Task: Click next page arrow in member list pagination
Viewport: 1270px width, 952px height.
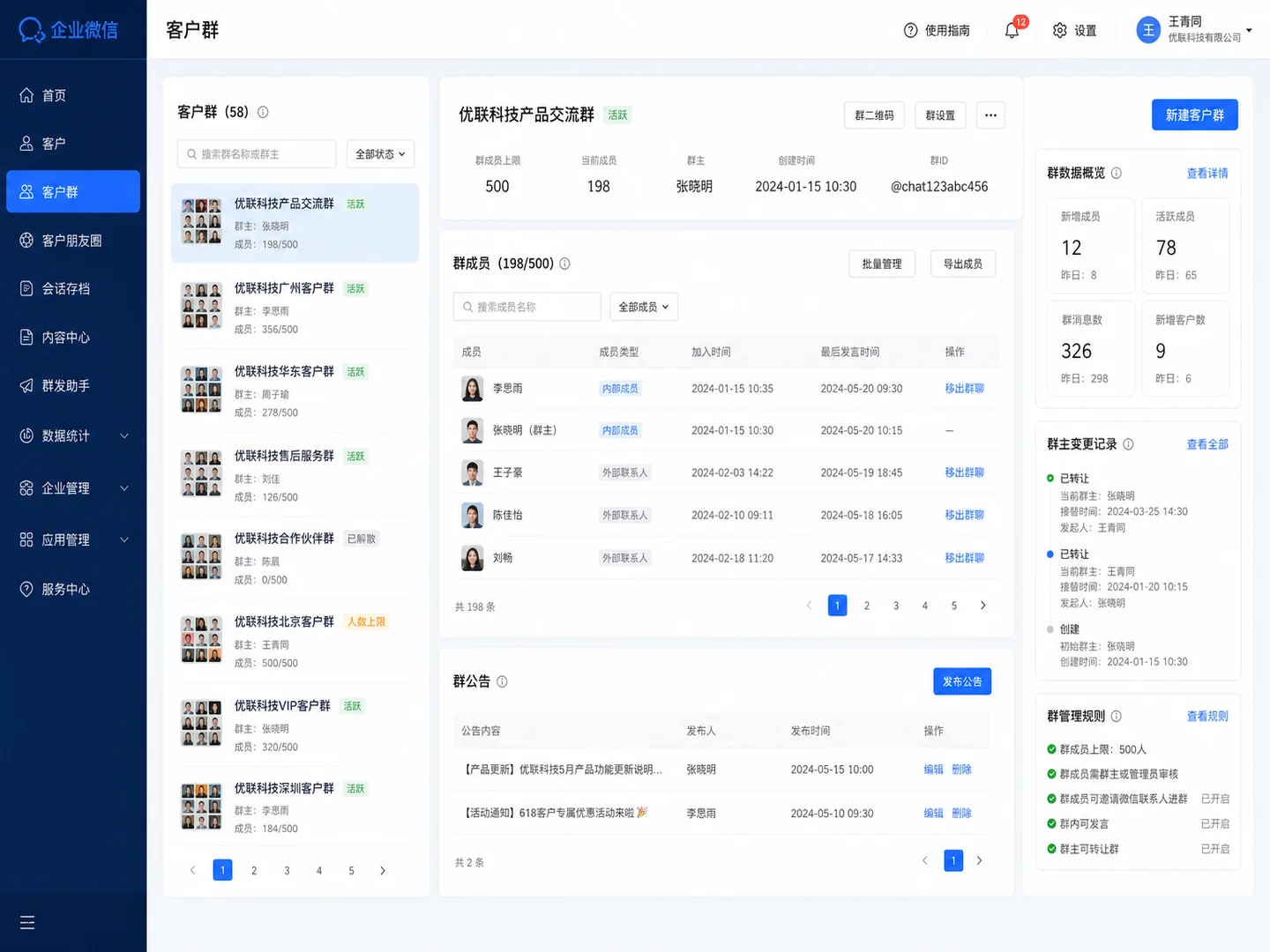Action: point(983,606)
